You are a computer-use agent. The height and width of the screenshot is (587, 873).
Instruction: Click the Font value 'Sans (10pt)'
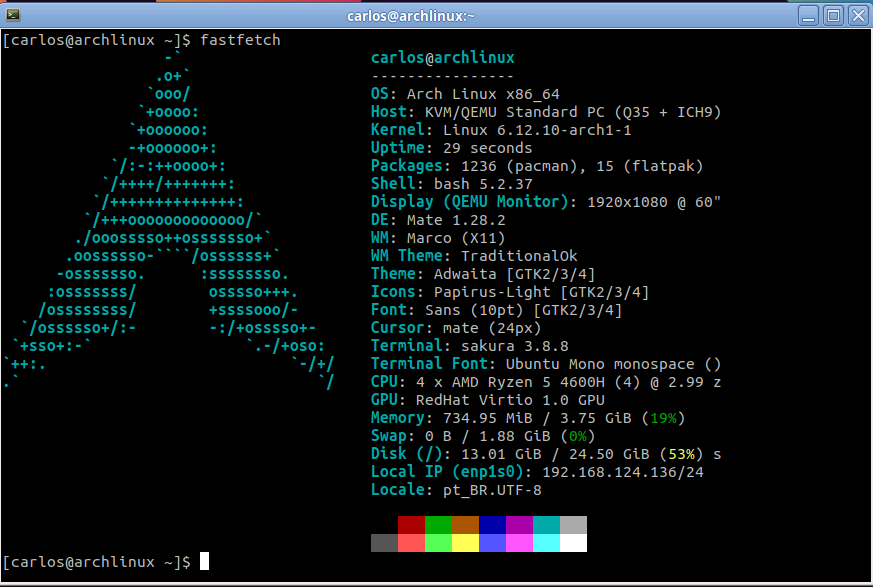[x=474, y=310]
